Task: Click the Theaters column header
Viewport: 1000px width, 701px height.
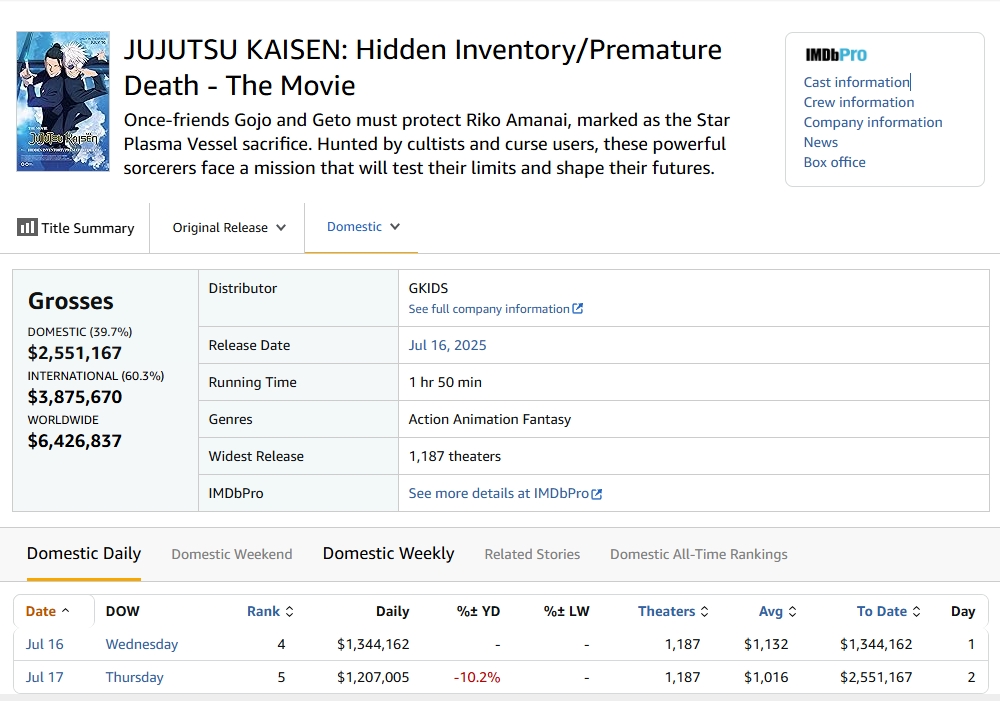Action: click(x=673, y=611)
